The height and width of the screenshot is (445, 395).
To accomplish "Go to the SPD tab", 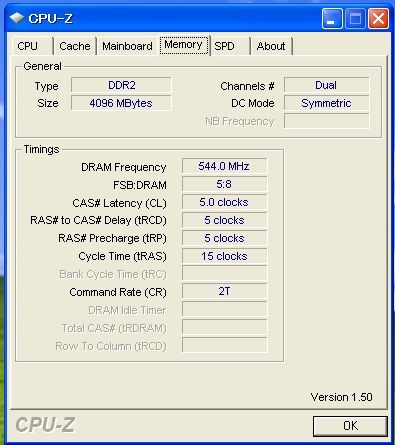I will tap(230, 46).
